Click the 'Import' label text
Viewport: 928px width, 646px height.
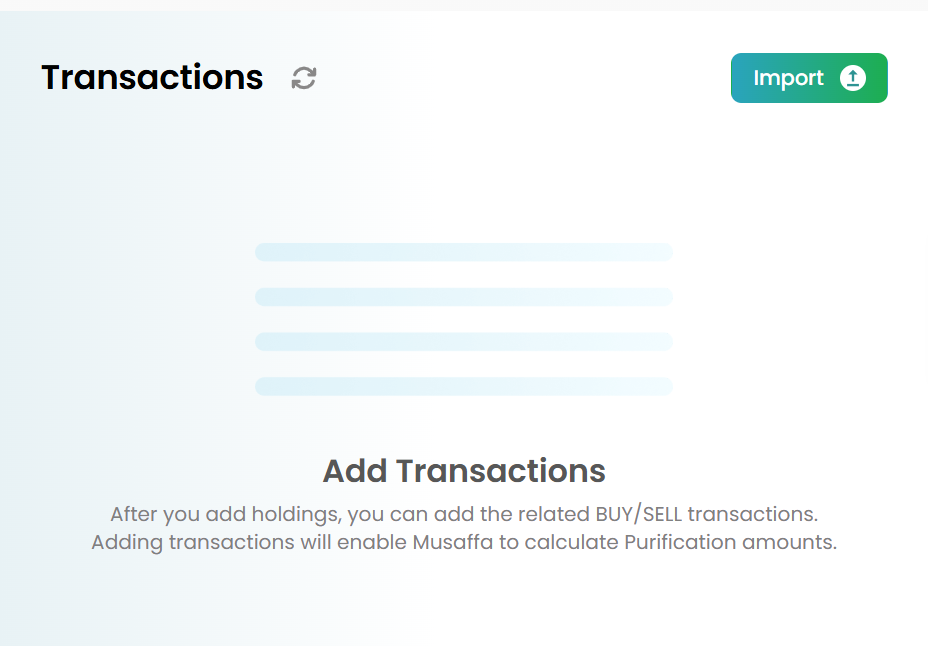coord(788,78)
